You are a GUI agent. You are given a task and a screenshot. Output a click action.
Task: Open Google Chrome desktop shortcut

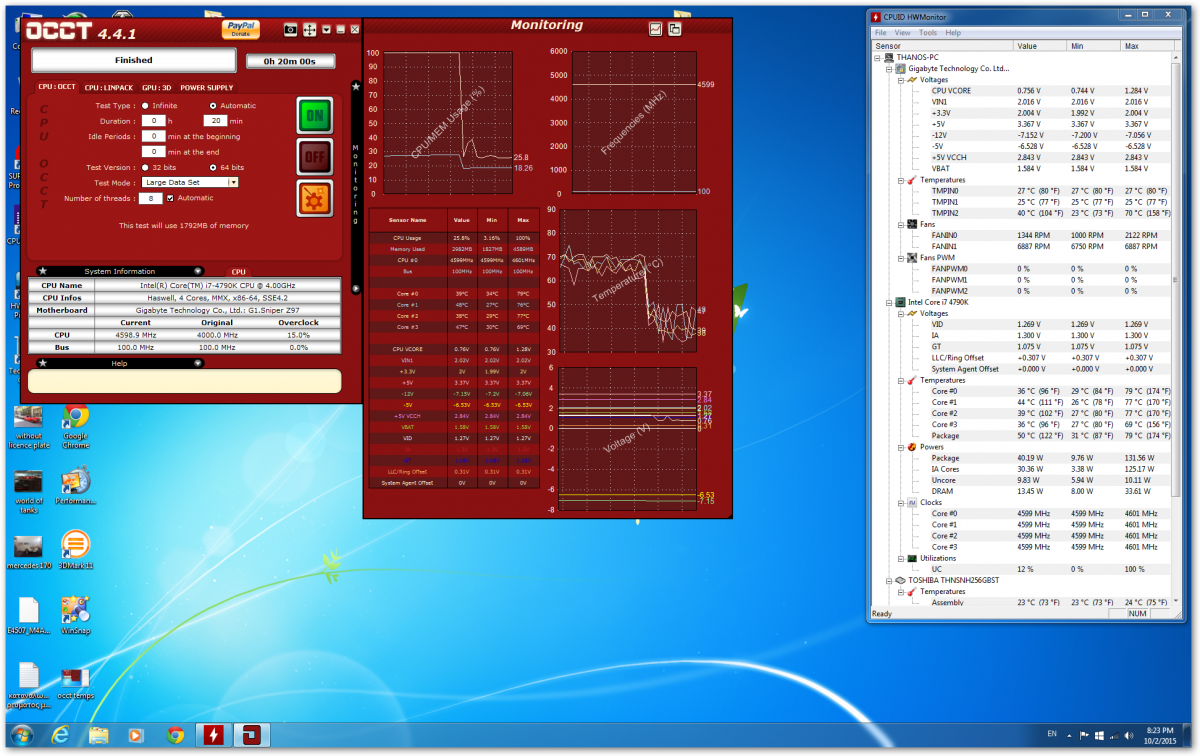tap(75, 425)
